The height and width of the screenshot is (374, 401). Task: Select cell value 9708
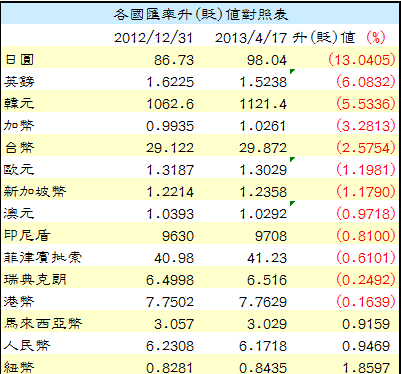271,236
